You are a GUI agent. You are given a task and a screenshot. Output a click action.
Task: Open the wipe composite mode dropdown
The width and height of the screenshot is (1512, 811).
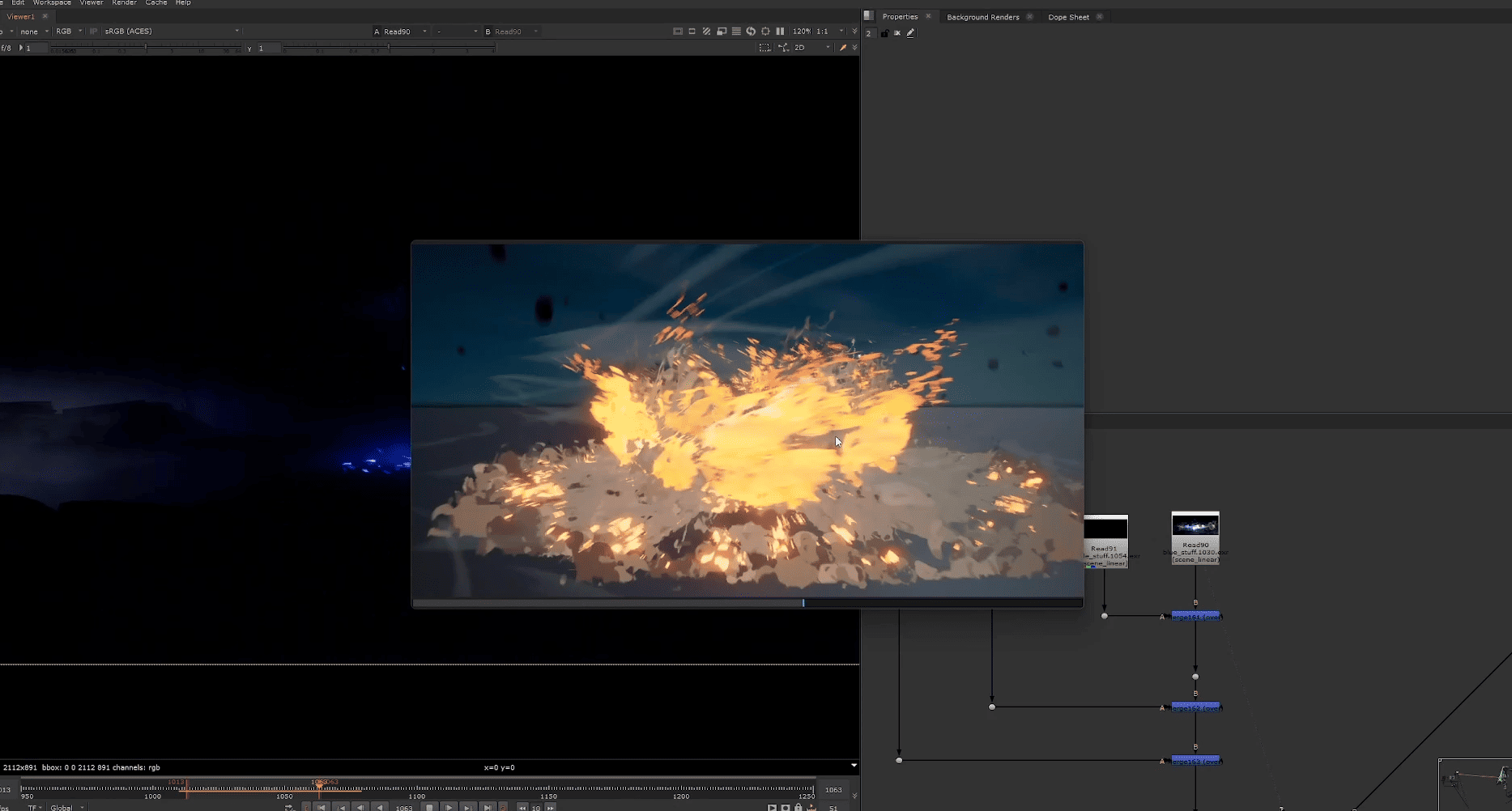point(456,32)
